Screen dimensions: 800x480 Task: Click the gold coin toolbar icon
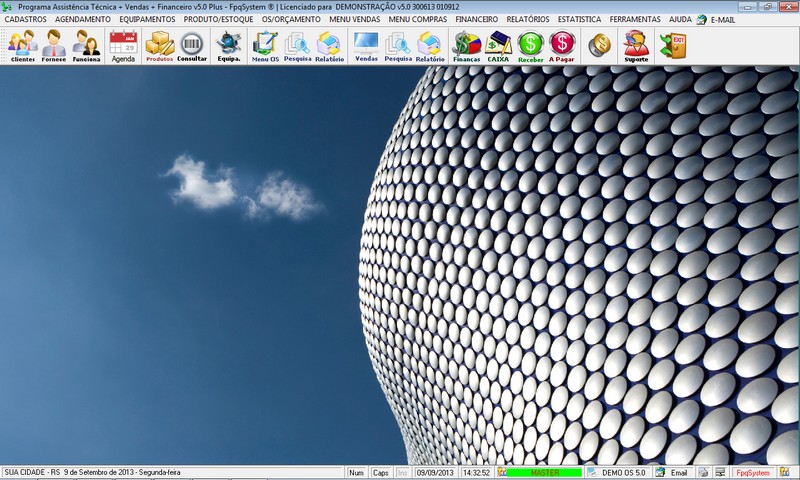599,45
